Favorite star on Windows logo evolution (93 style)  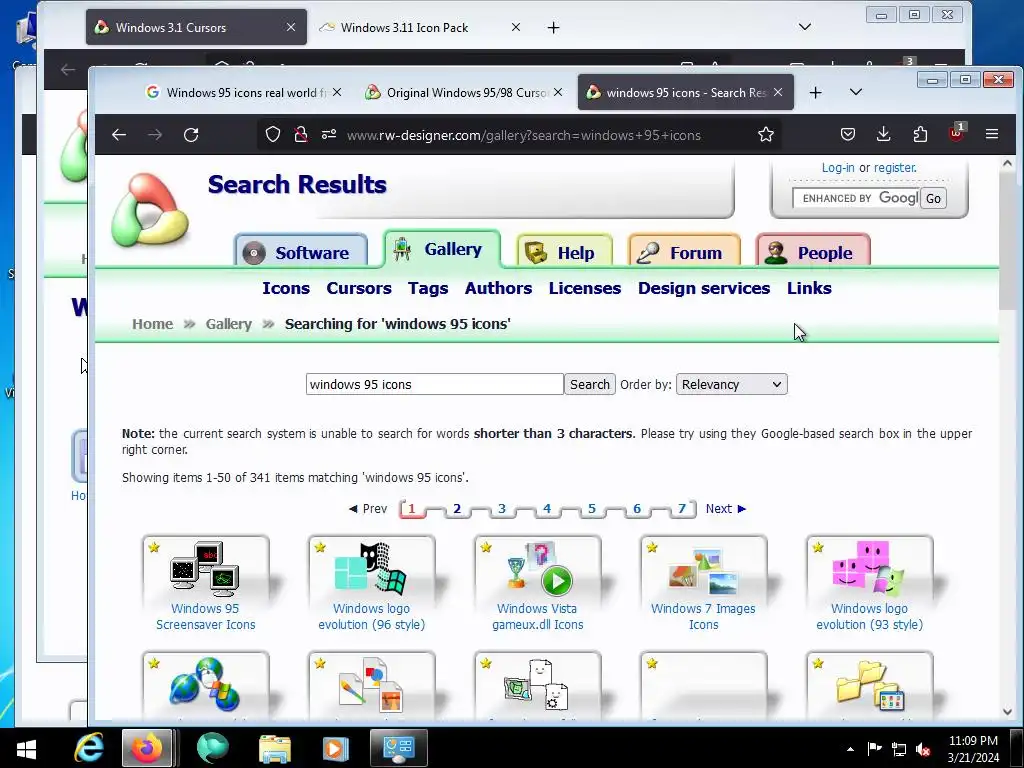tap(818, 547)
